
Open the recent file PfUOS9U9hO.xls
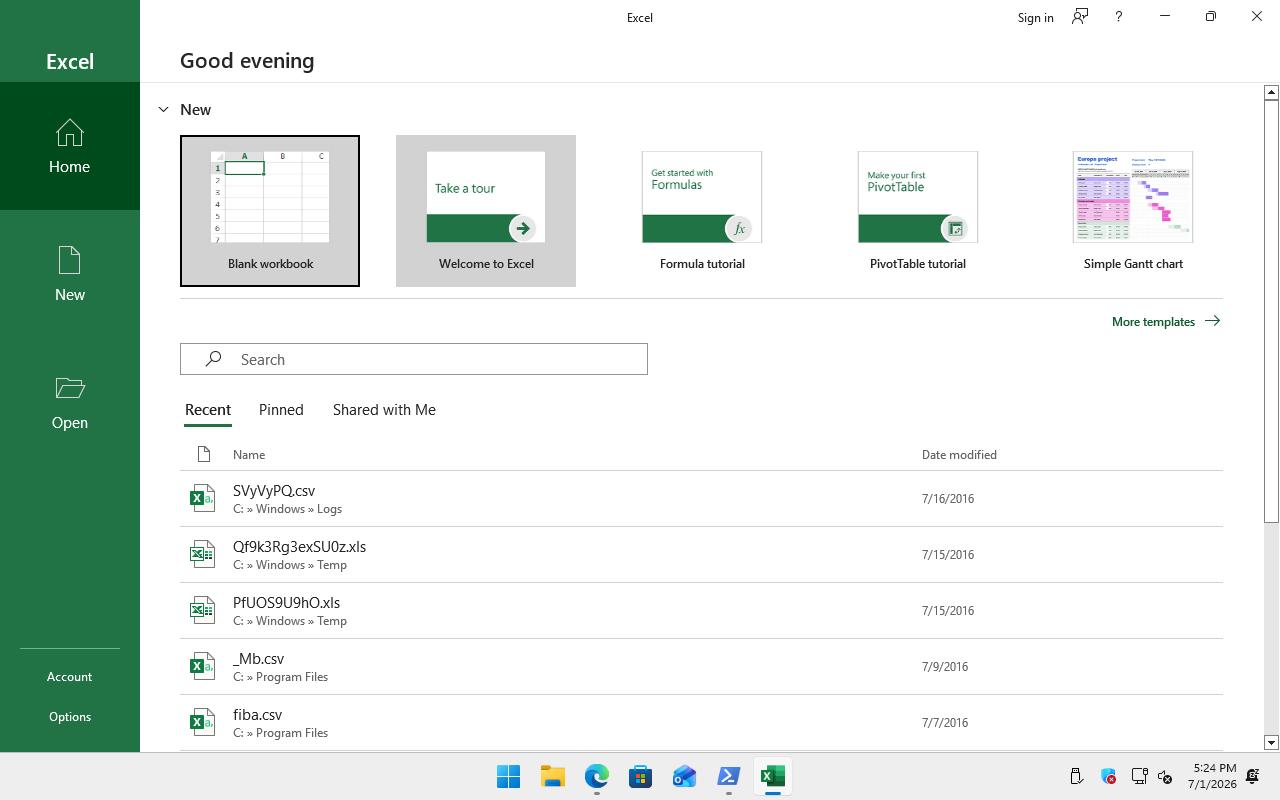(x=701, y=610)
